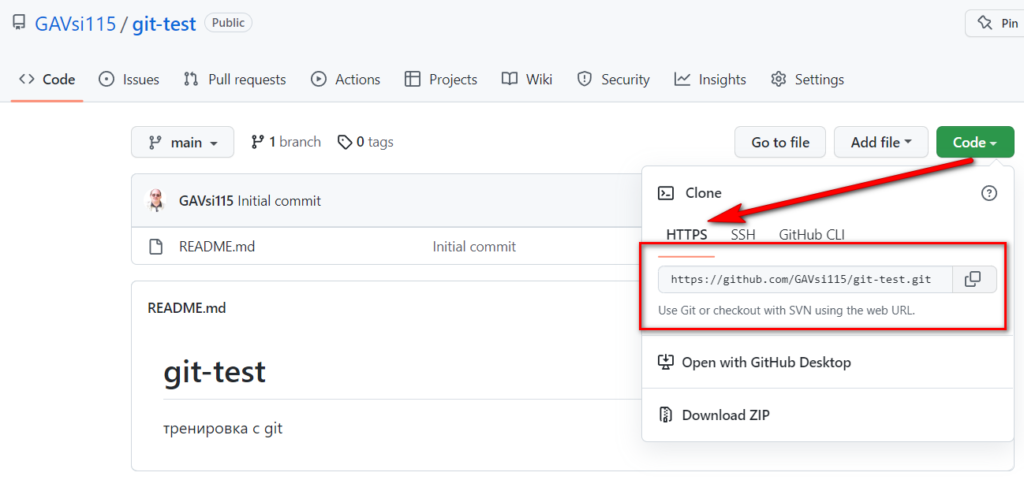Click the terminal icon beside Clone
This screenshot has width=1024, height=491.
(665, 193)
